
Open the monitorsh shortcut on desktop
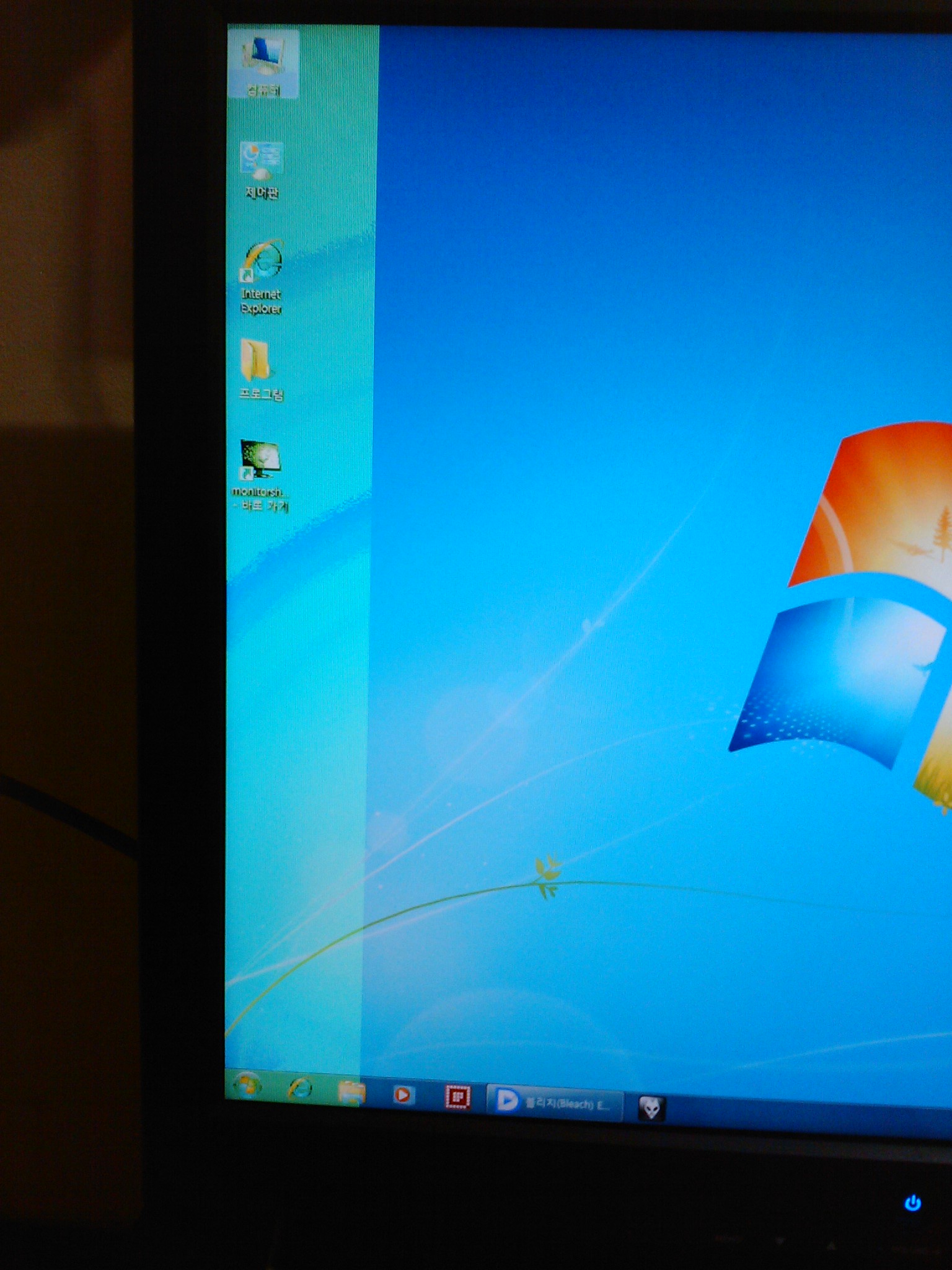point(260,476)
